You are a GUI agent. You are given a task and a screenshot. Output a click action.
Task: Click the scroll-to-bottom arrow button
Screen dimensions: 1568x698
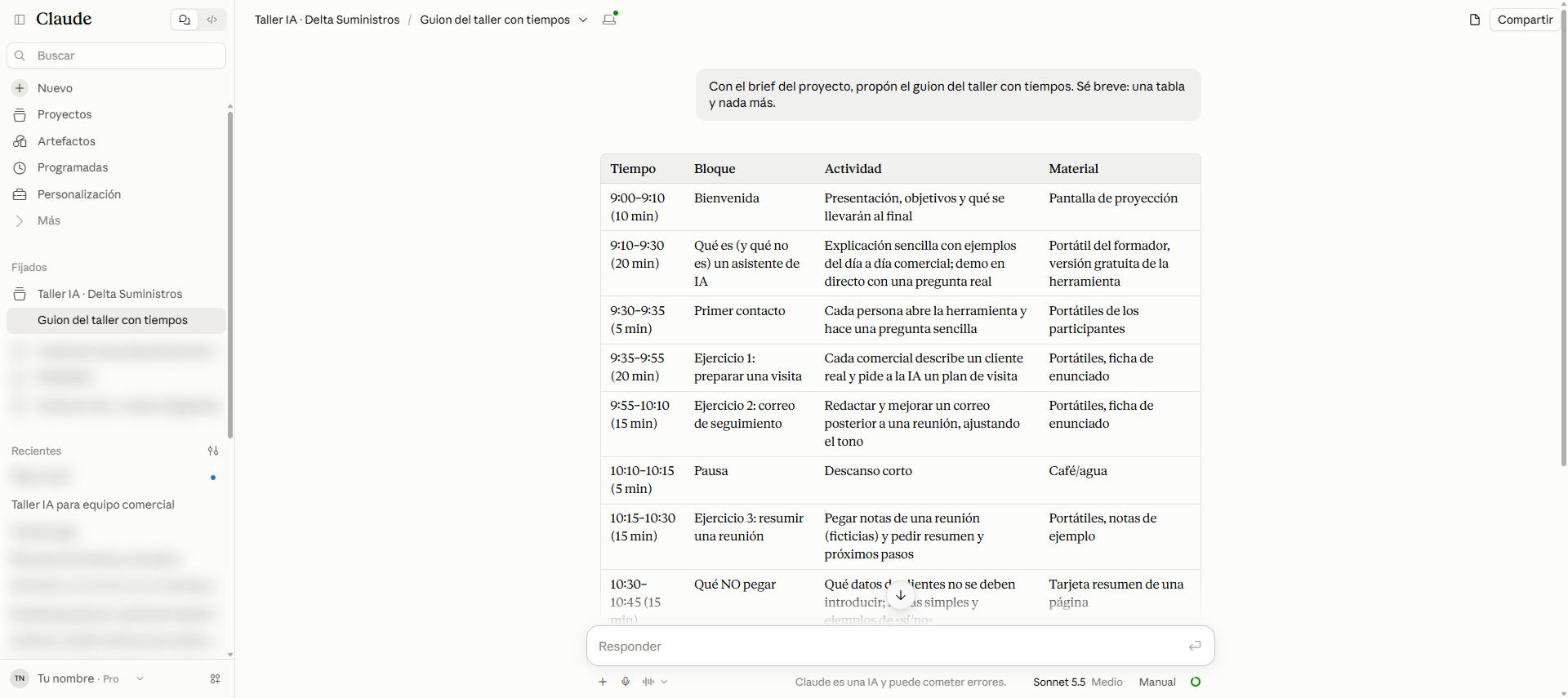(900, 595)
